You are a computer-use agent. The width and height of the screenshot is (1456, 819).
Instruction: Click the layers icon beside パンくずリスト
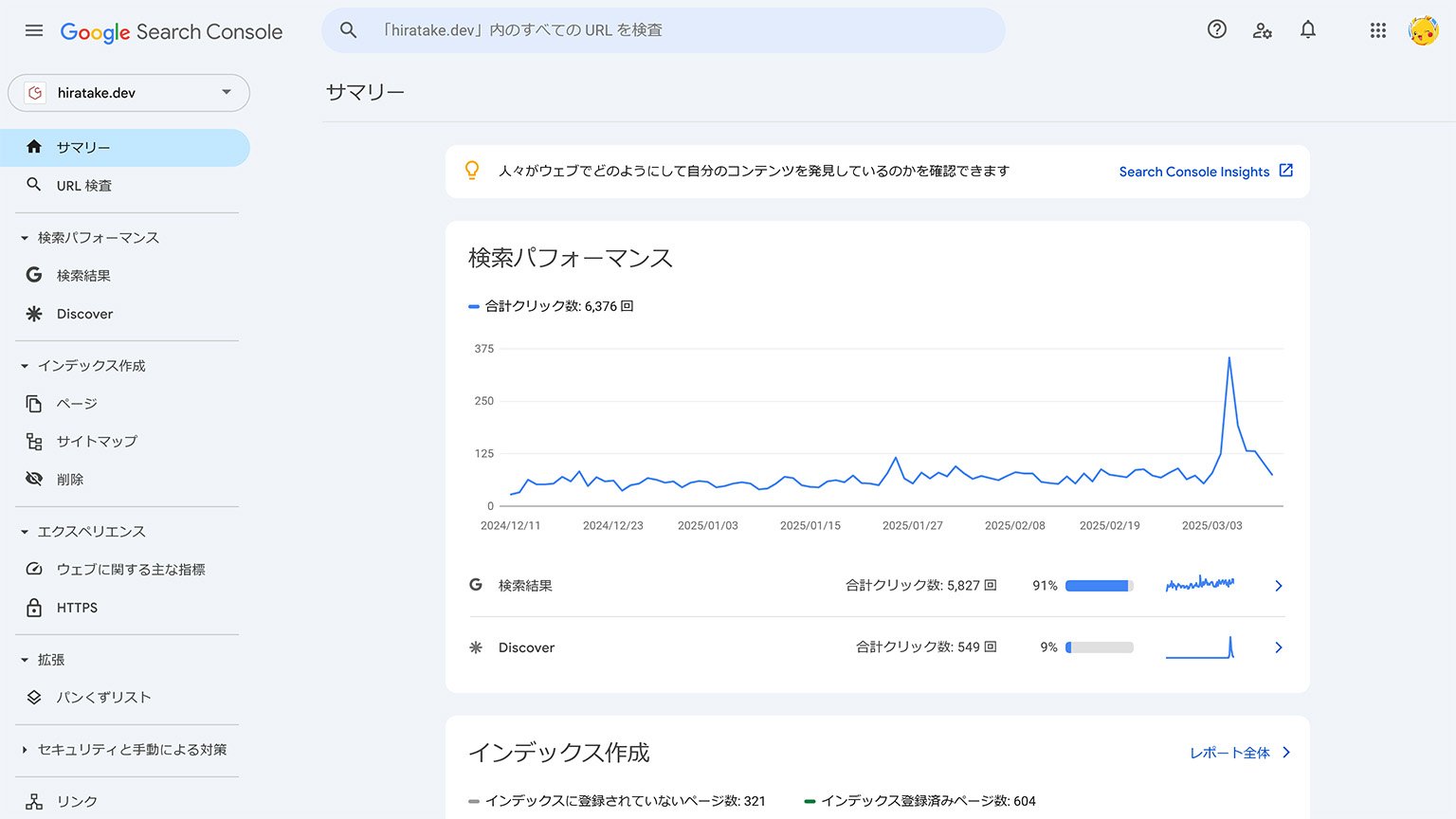[34, 697]
